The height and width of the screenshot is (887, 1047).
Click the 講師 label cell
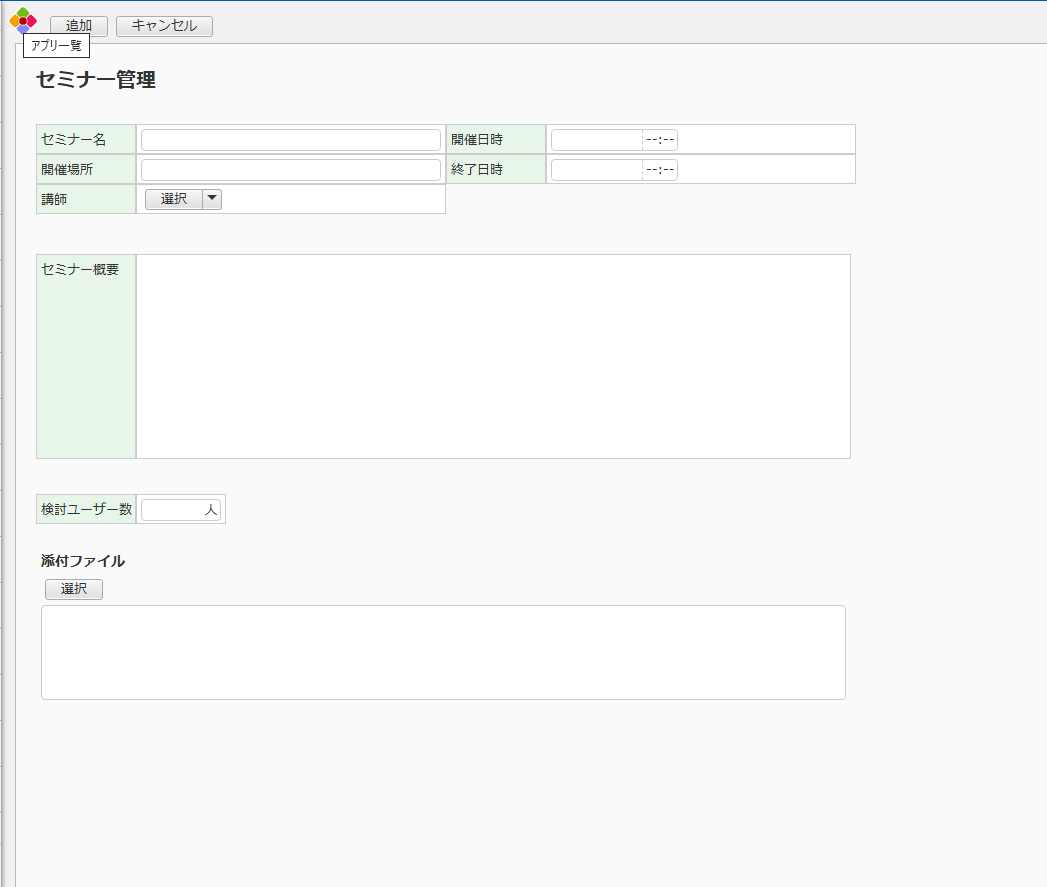click(x=86, y=199)
